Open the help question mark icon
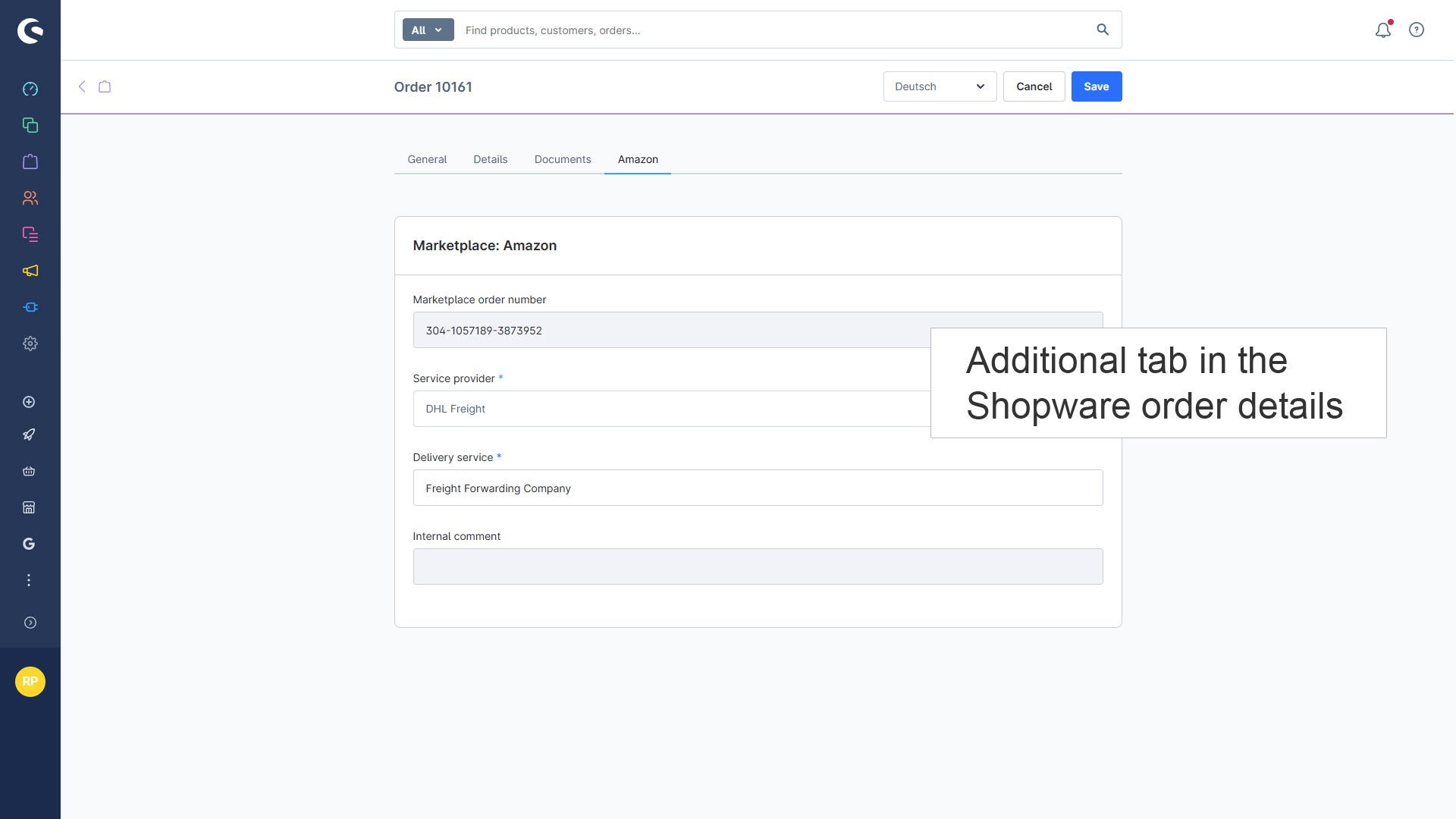Screen dimensions: 1456x819 pos(1417,30)
